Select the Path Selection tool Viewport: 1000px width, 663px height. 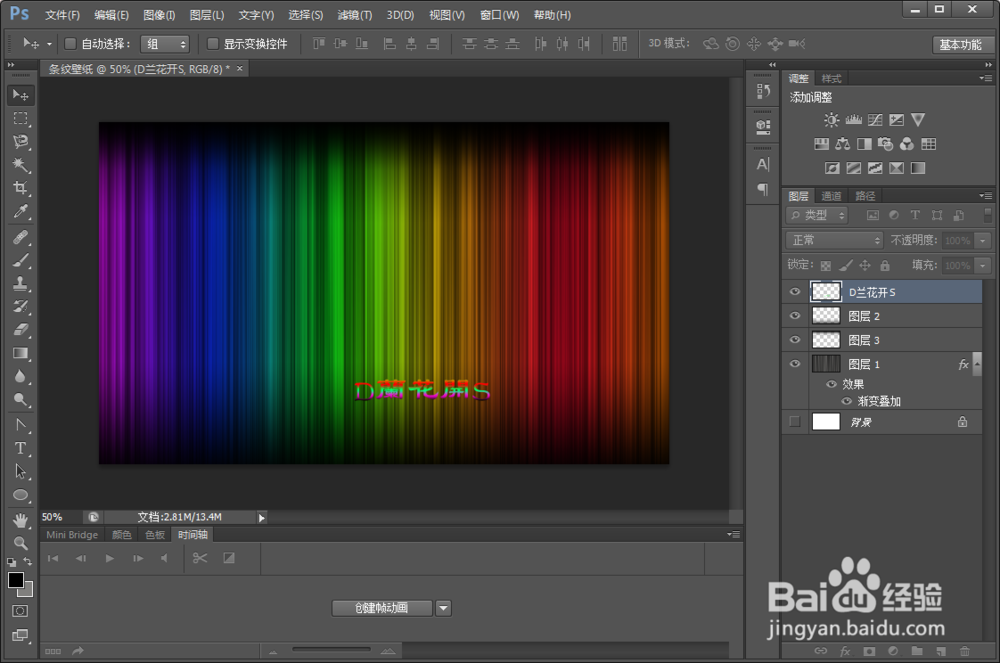pos(20,472)
